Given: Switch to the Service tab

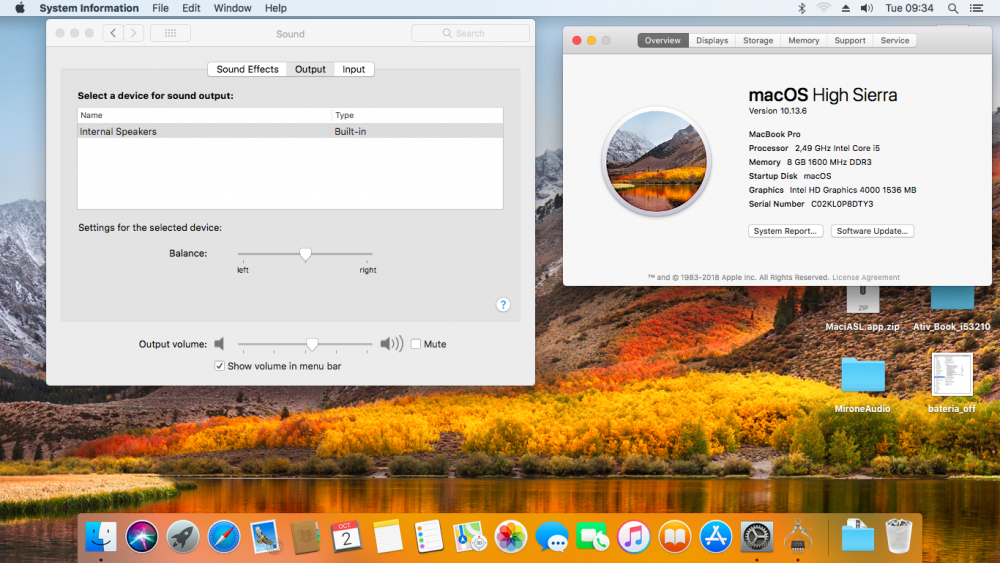Looking at the screenshot, I should [x=895, y=40].
